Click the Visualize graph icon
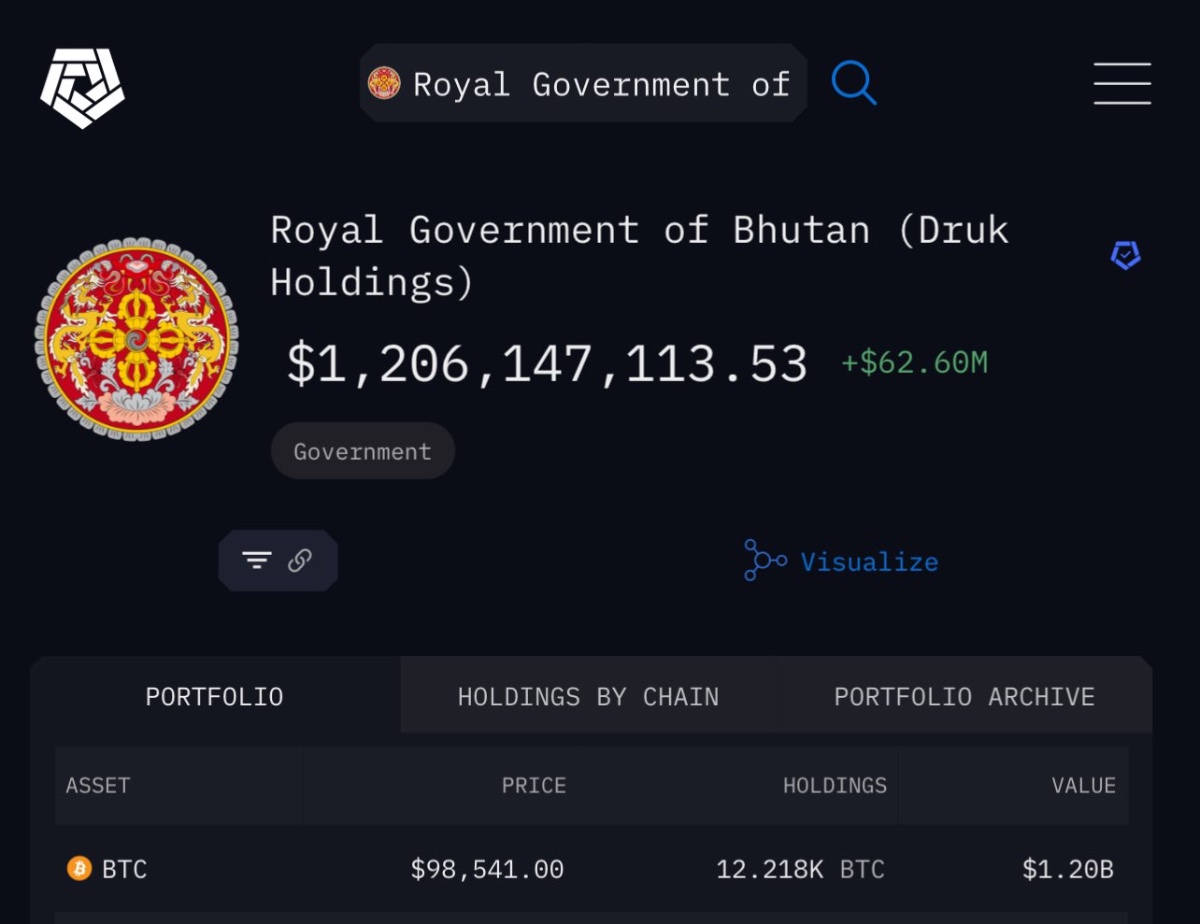The width and height of the screenshot is (1200, 924). [x=765, y=561]
